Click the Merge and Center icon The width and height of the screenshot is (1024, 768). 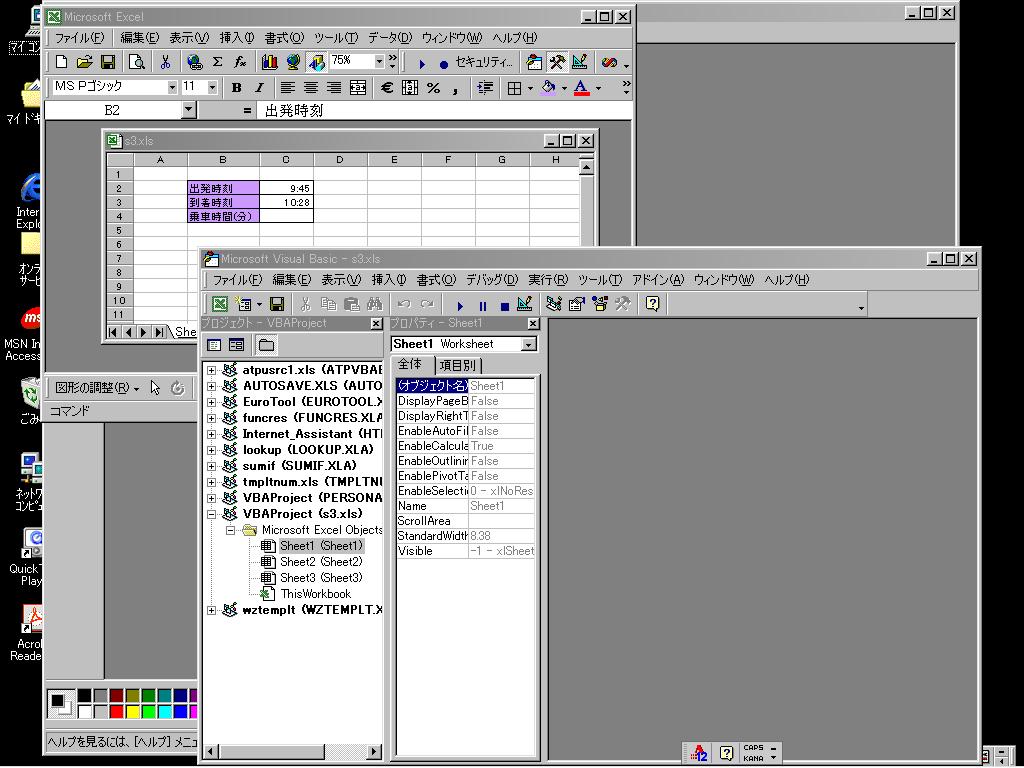358,88
